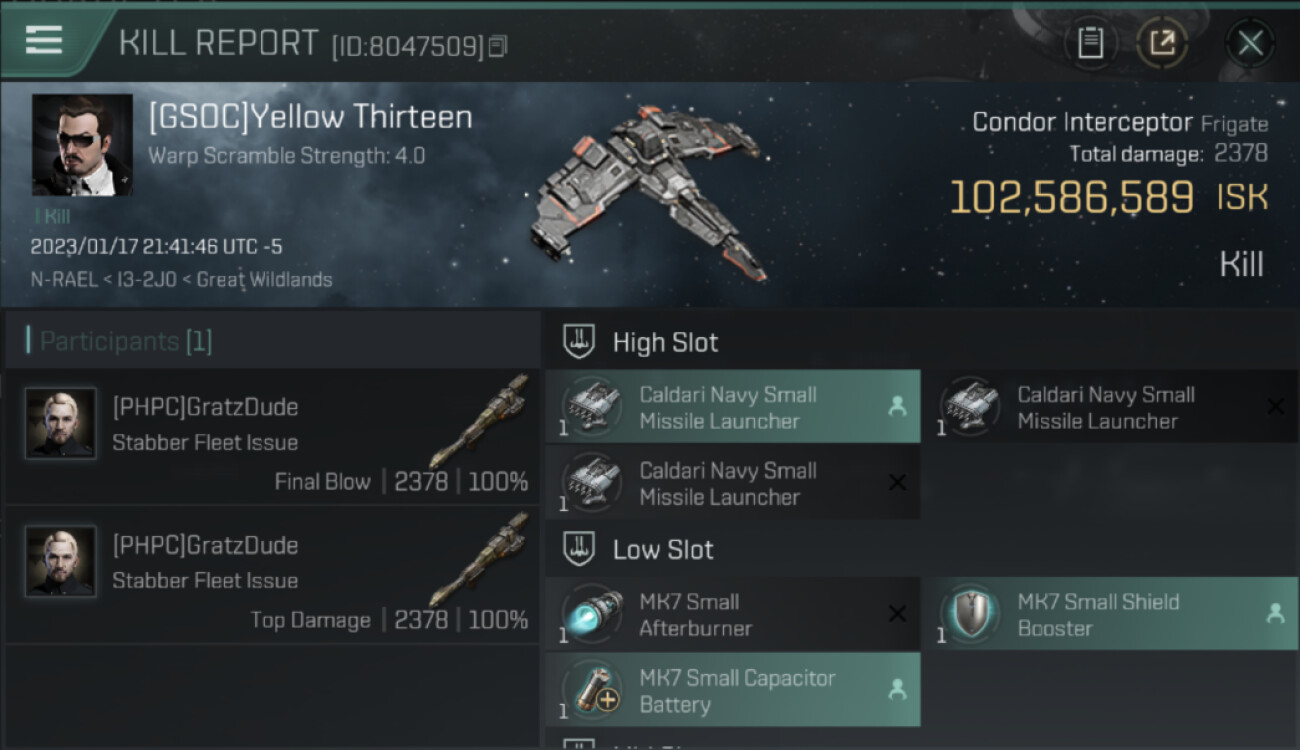Click the Stabber Fleet Issue ship icon in Final Blow row

coord(478,422)
